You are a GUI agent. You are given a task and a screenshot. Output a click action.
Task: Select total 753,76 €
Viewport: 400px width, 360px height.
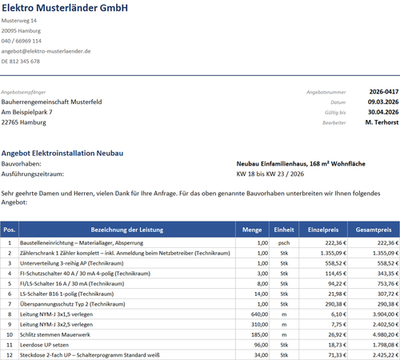[x=388, y=284]
